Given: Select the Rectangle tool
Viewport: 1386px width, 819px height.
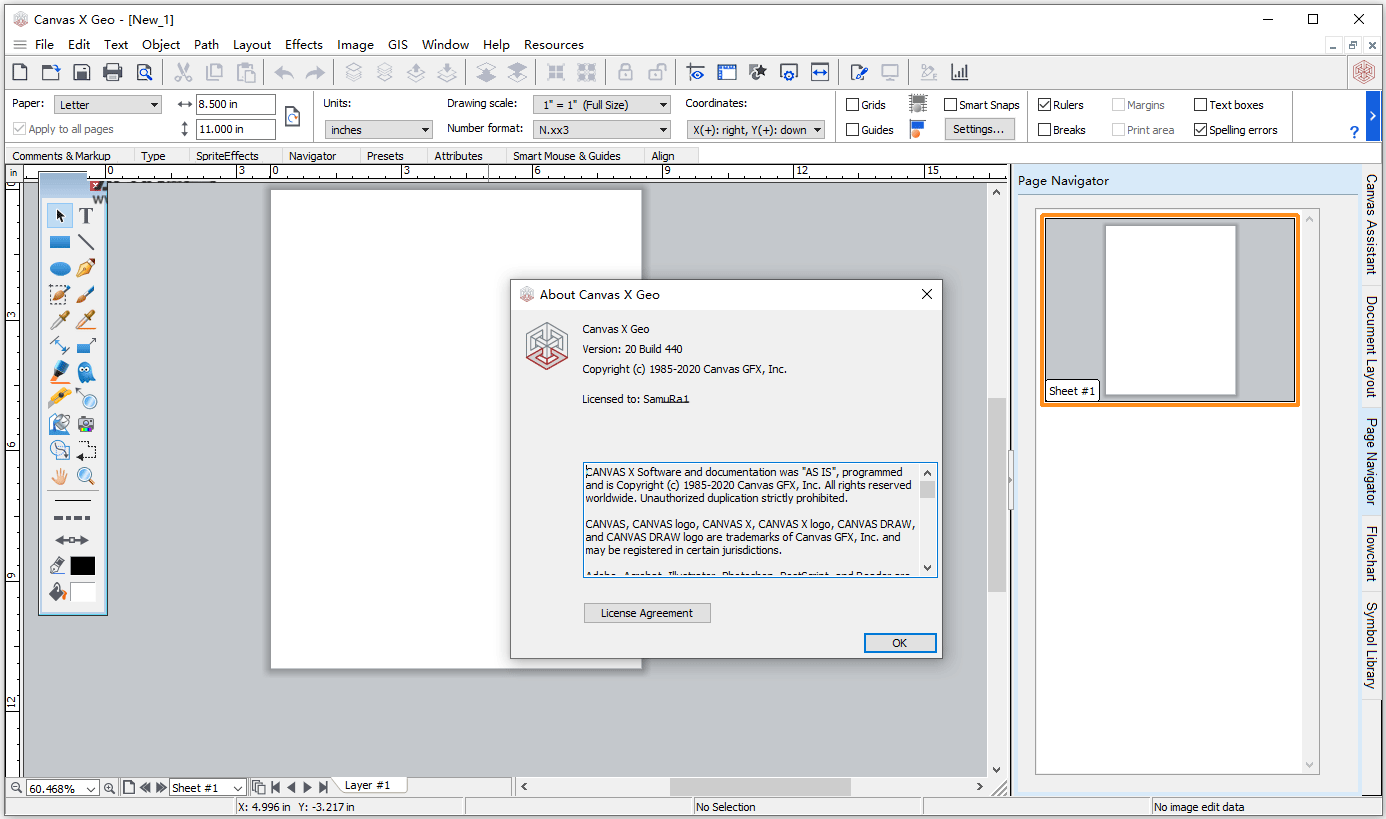Looking at the screenshot, I should pos(60,242).
